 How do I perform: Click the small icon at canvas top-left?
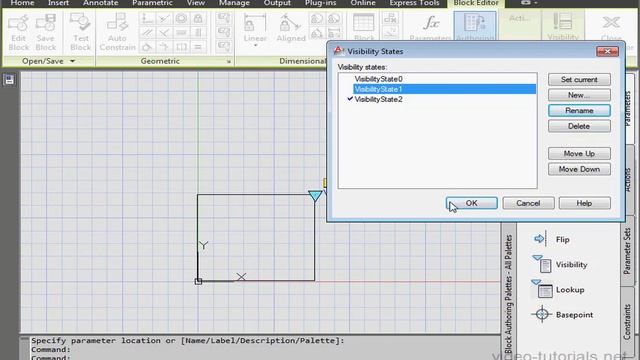[9, 80]
